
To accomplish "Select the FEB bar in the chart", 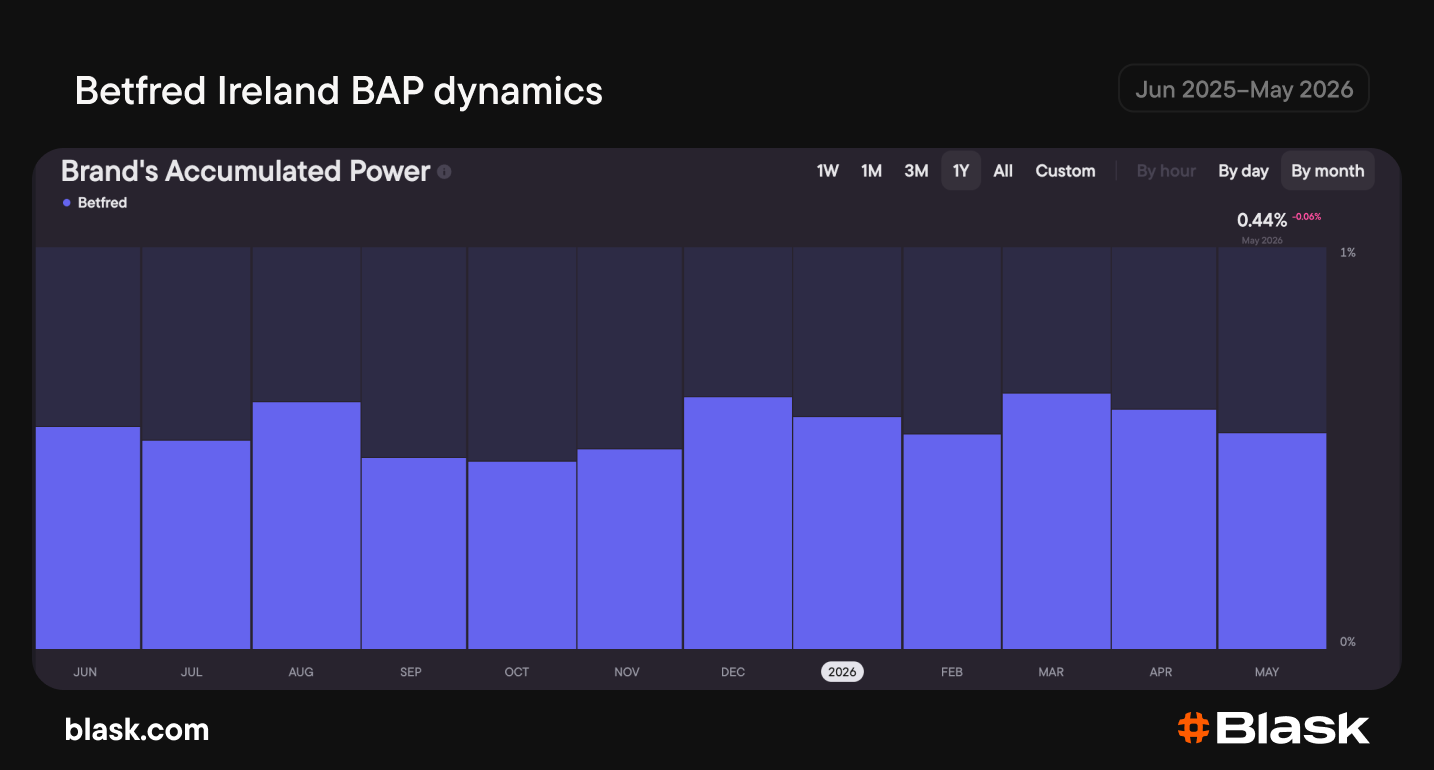I will point(952,541).
